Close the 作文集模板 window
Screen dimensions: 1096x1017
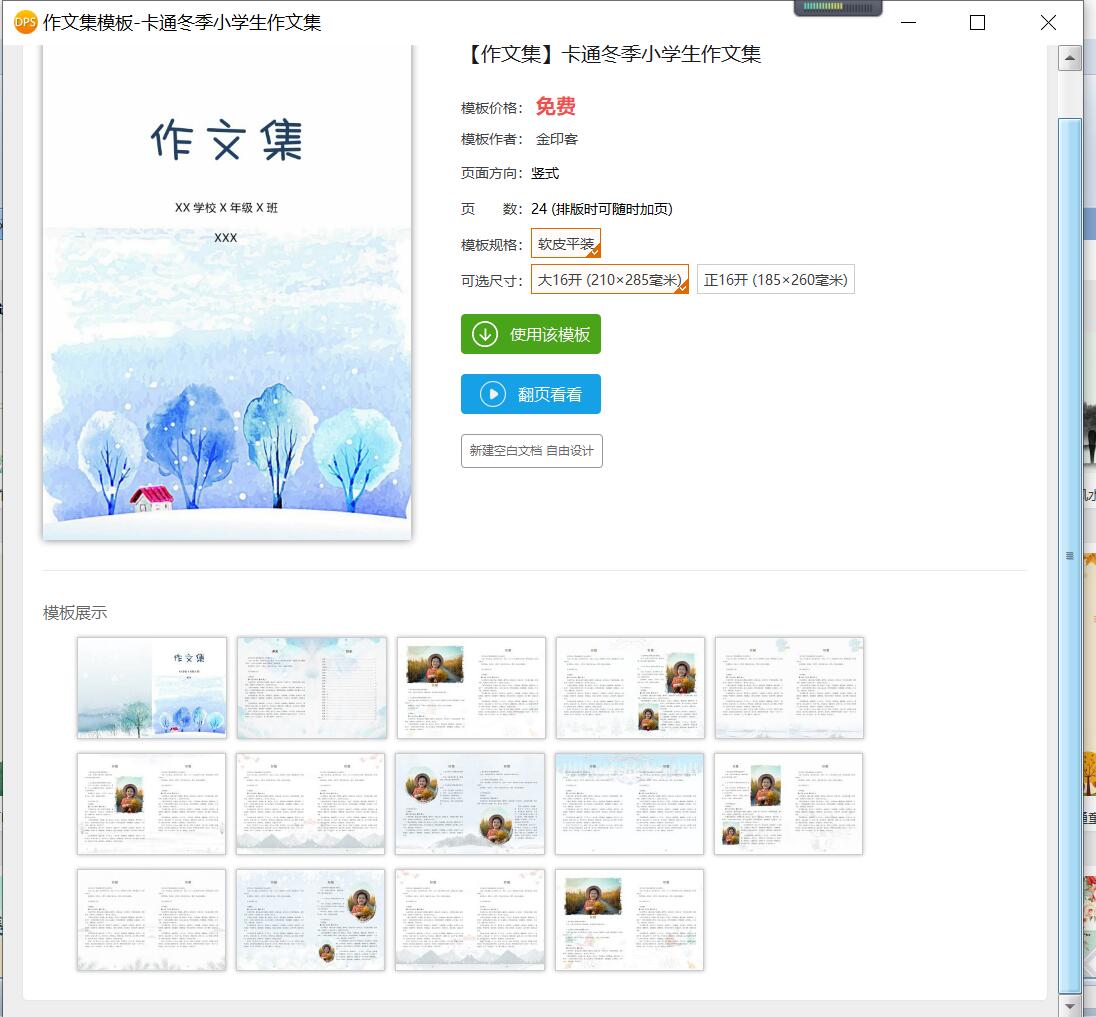coord(1048,23)
